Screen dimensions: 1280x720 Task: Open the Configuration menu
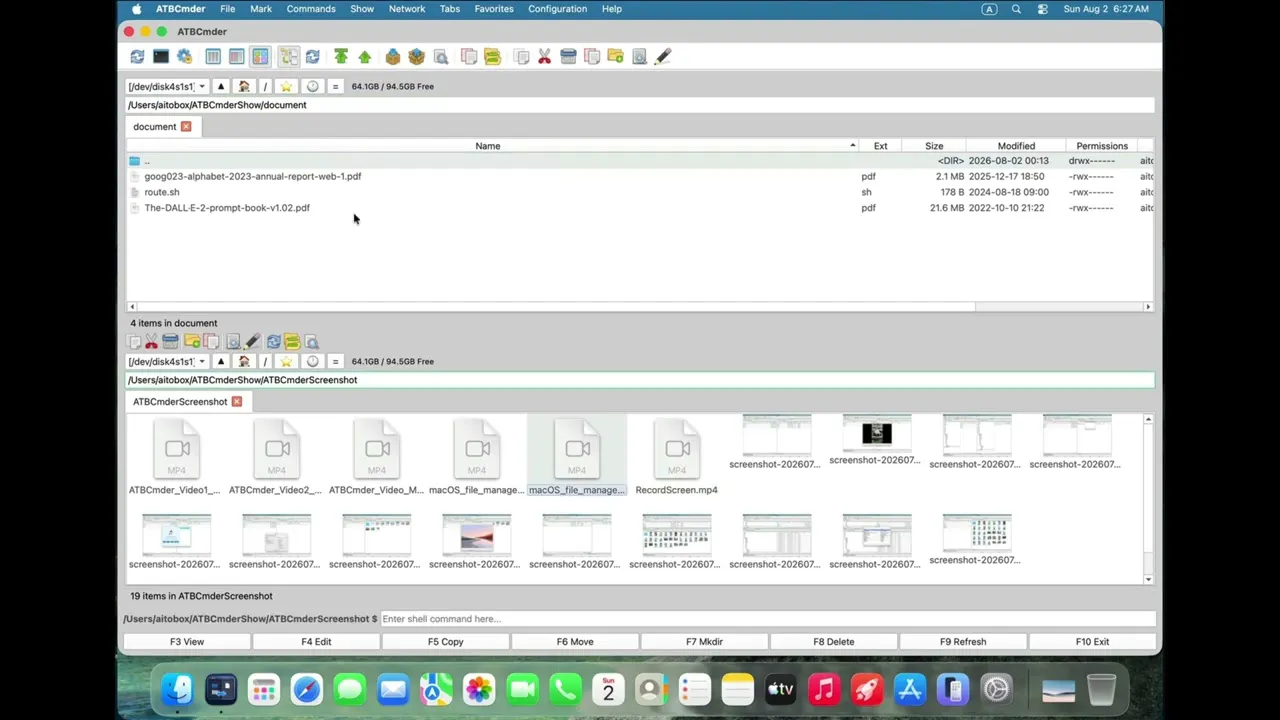tap(558, 9)
